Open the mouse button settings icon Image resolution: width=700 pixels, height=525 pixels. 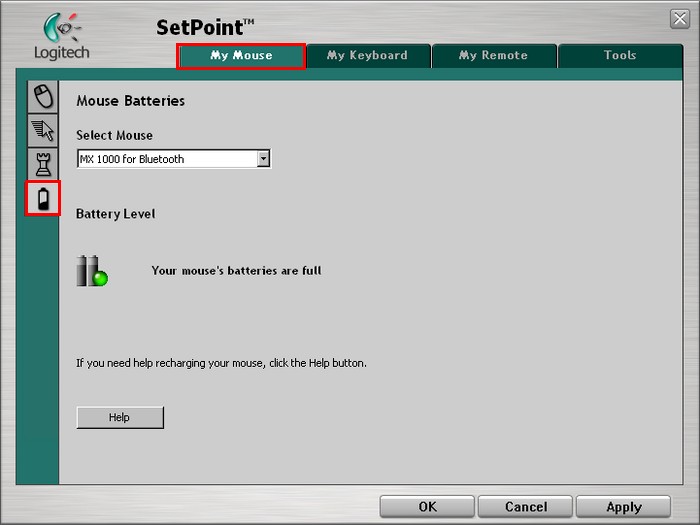pyautogui.click(x=43, y=96)
